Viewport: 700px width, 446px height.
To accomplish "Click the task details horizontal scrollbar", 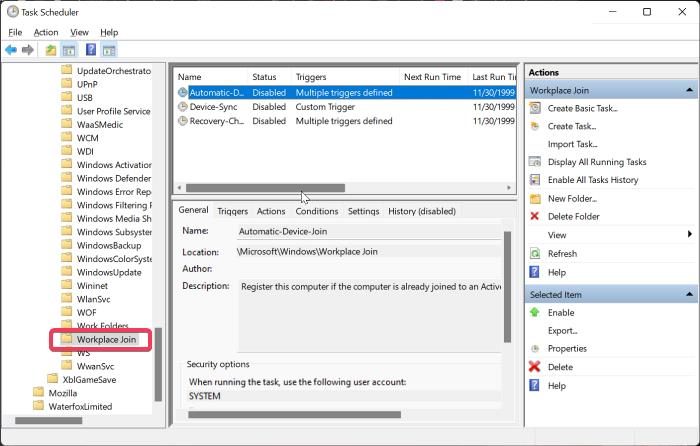I will coord(294,415).
